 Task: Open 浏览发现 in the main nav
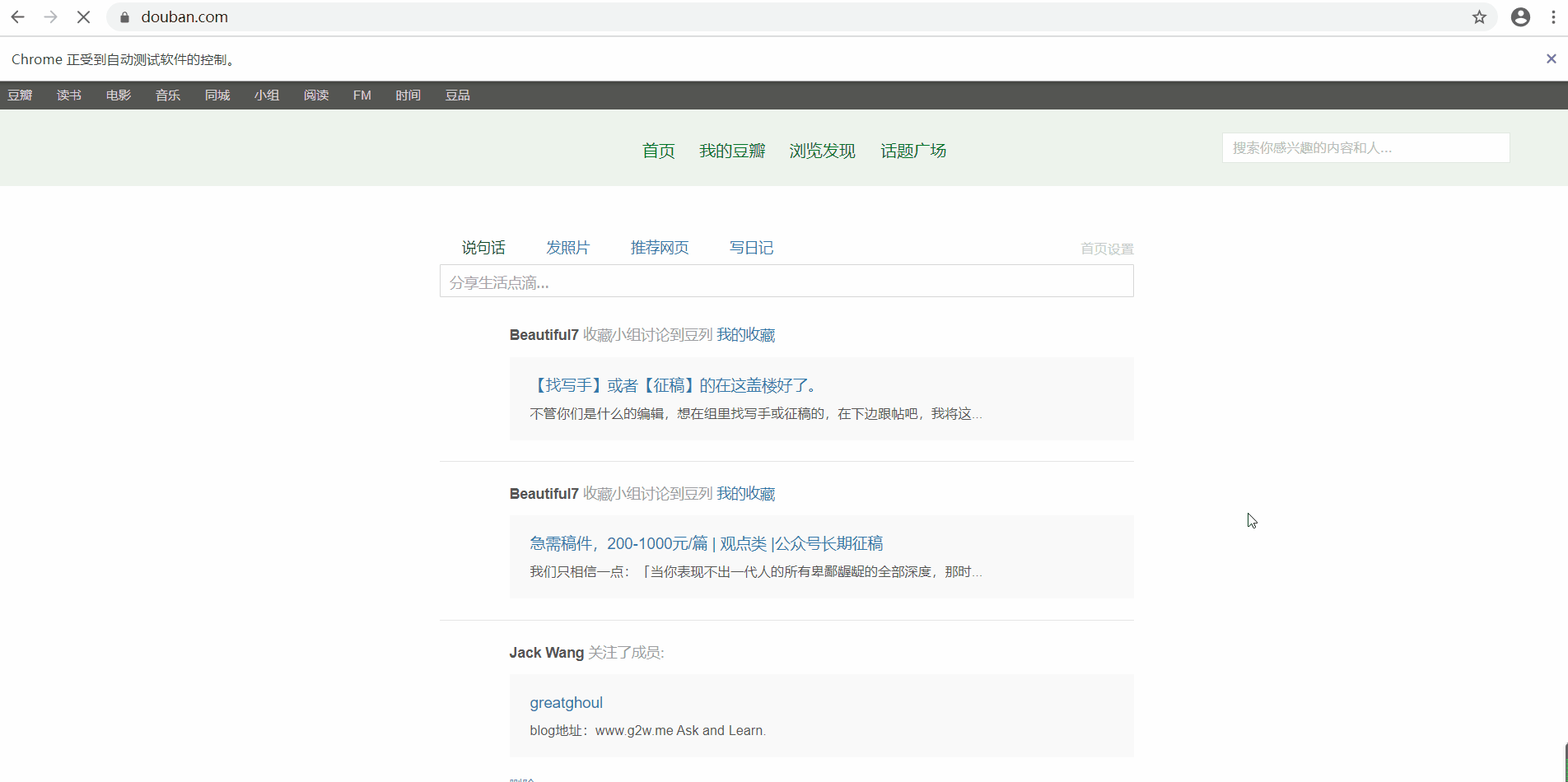coord(823,151)
